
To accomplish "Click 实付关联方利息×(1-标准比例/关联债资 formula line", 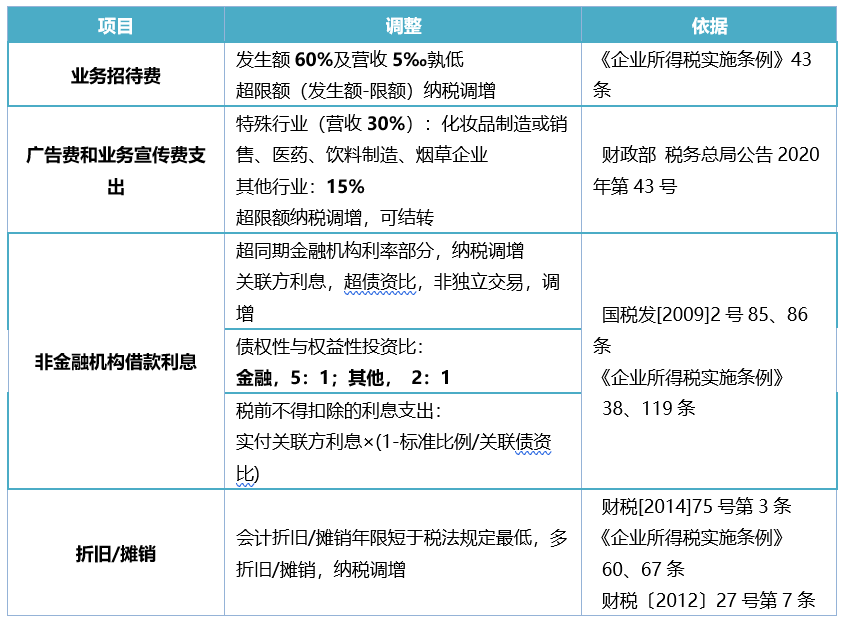I will pyautogui.click(x=394, y=442).
